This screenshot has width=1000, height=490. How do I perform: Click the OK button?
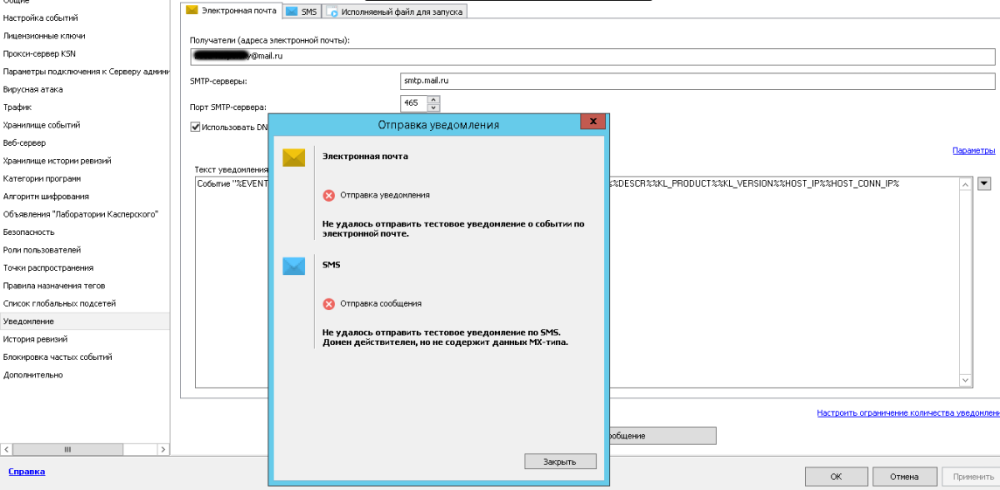point(836,476)
